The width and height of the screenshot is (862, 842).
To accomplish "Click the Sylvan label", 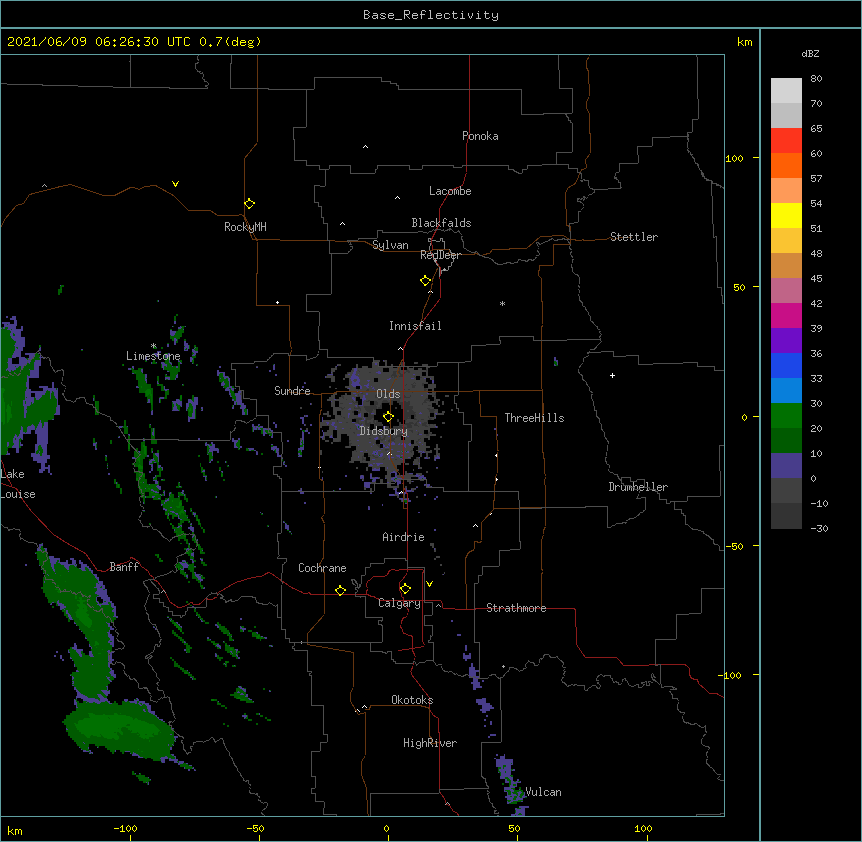I will [x=390, y=245].
